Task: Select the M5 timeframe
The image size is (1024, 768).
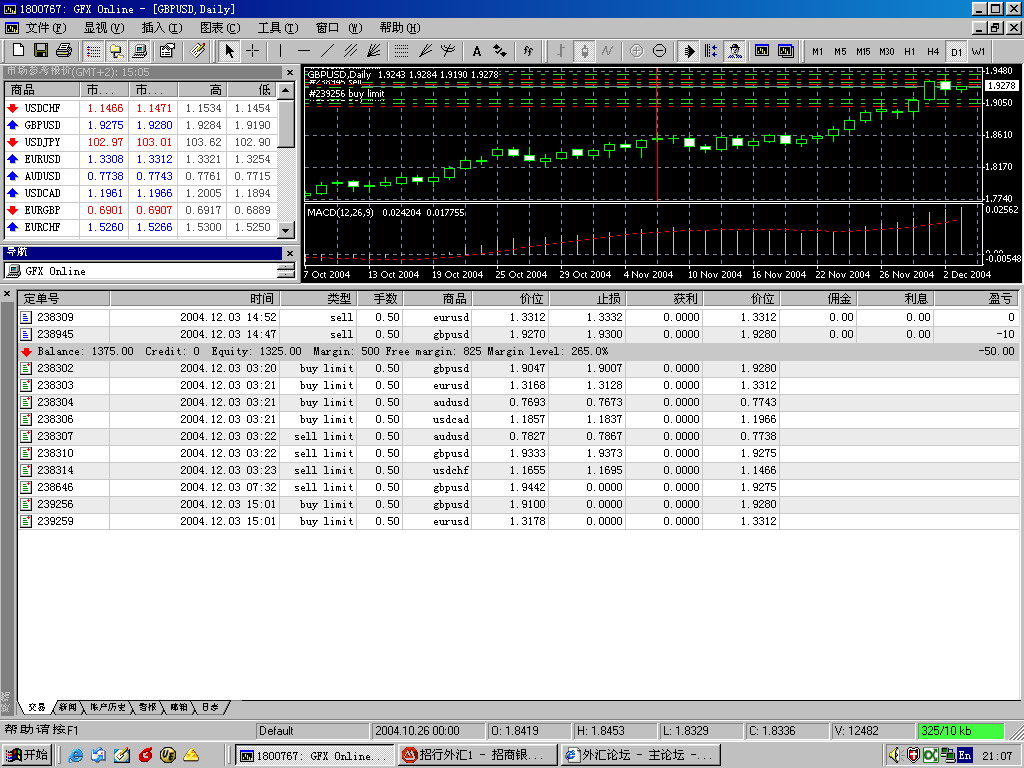Action: [x=840, y=51]
